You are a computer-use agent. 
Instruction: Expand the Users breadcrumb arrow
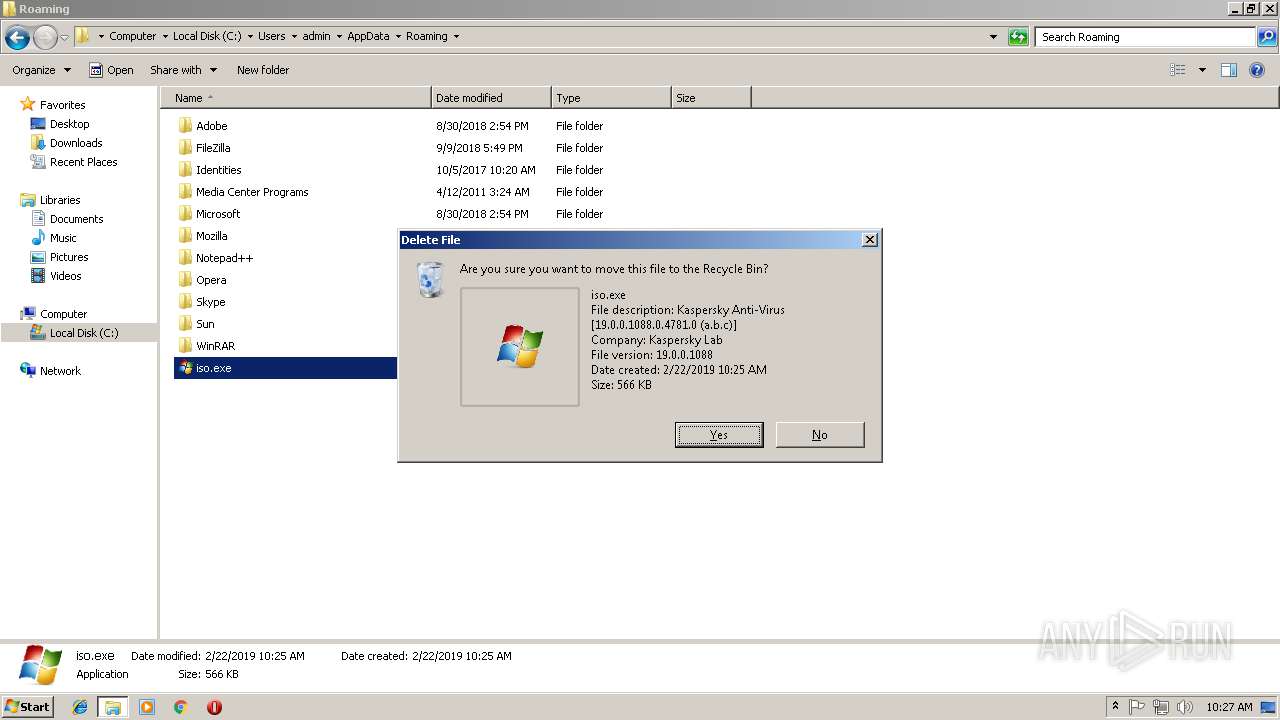[294, 36]
